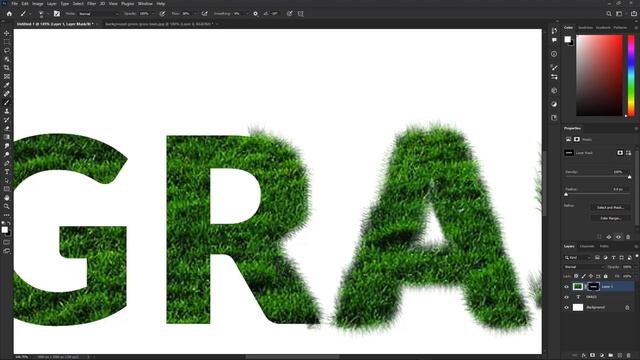Click the Select and Mask button
The height and width of the screenshot is (360, 640).
[x=611, y=208]
